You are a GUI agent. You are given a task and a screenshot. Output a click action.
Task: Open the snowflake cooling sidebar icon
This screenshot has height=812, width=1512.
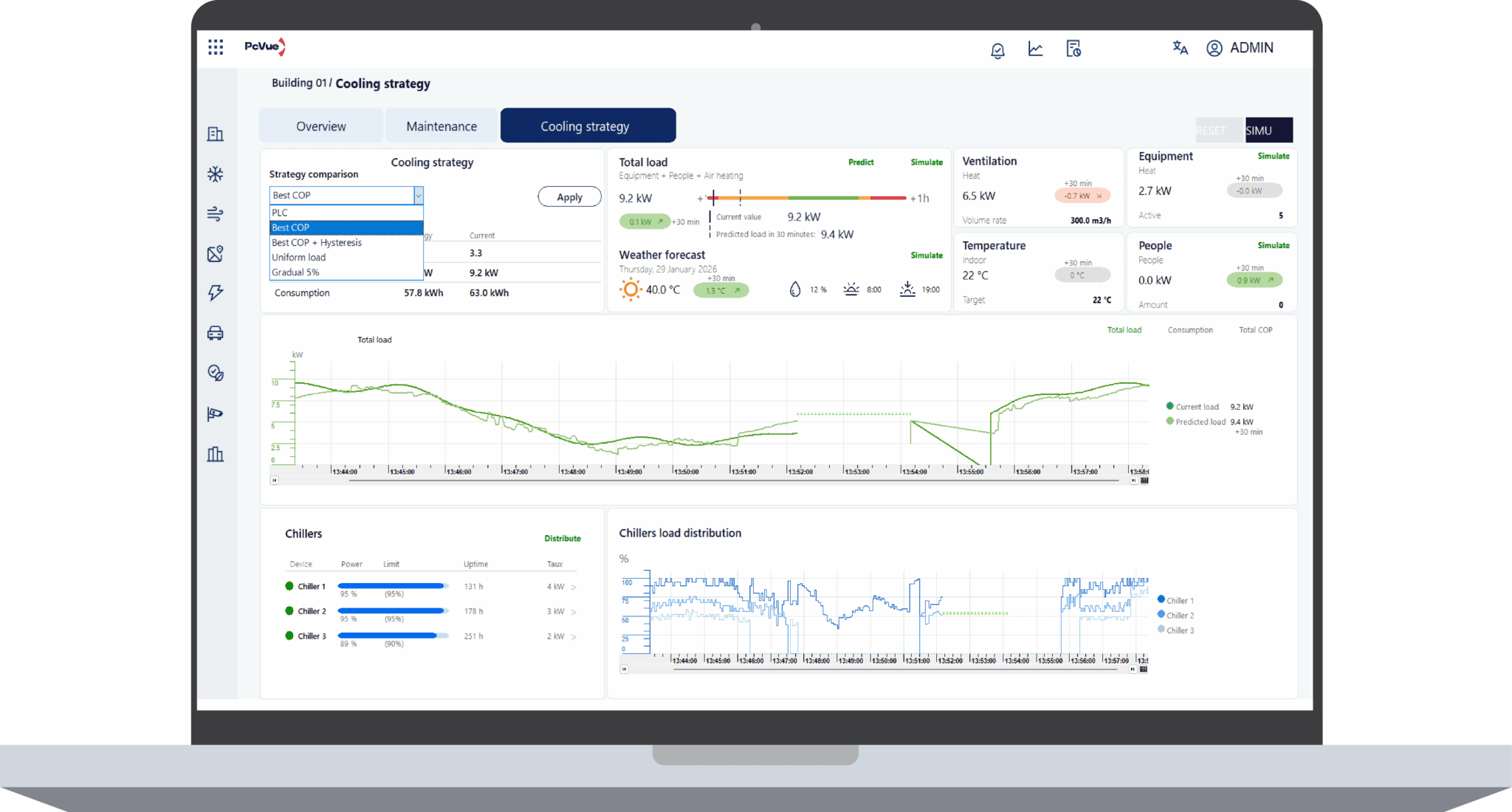[x=215, y=174]
